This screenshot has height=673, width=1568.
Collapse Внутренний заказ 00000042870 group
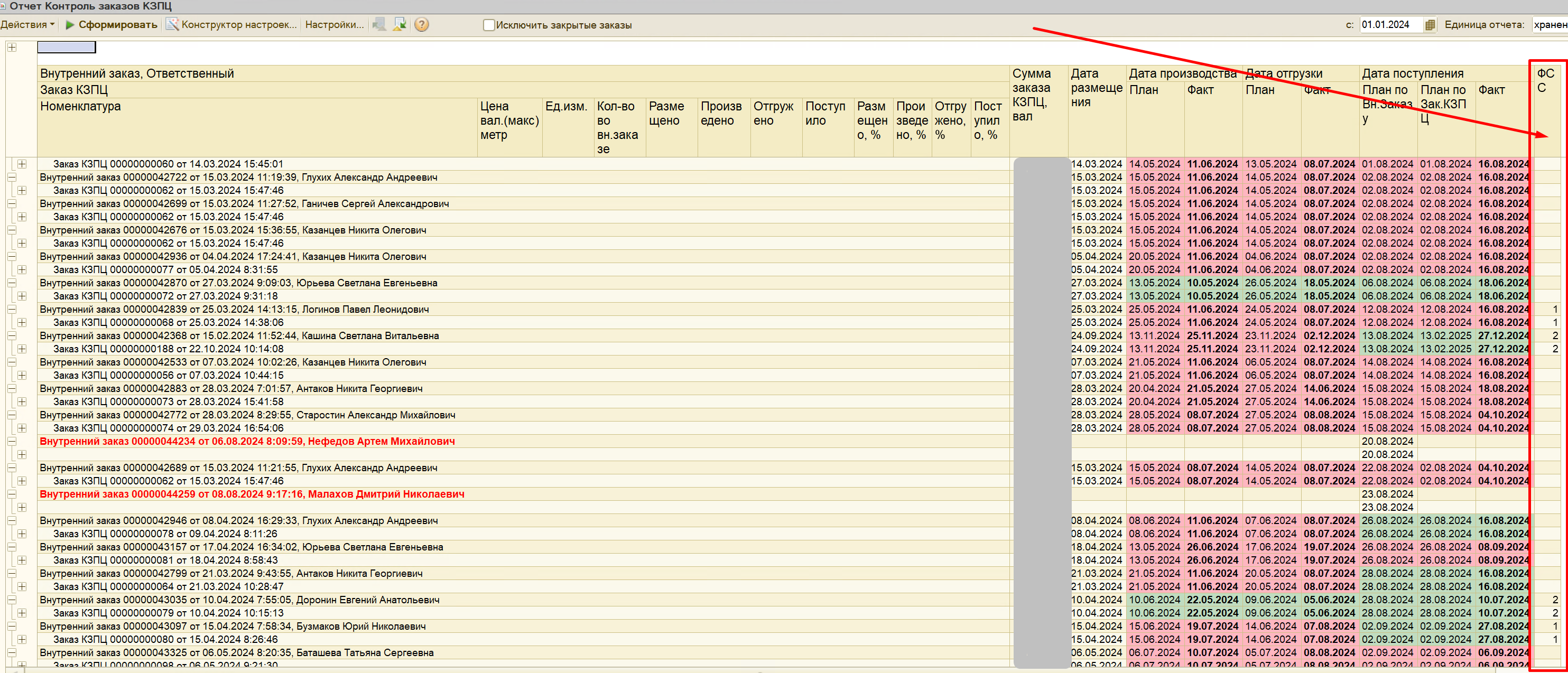(x=12, y=283)
